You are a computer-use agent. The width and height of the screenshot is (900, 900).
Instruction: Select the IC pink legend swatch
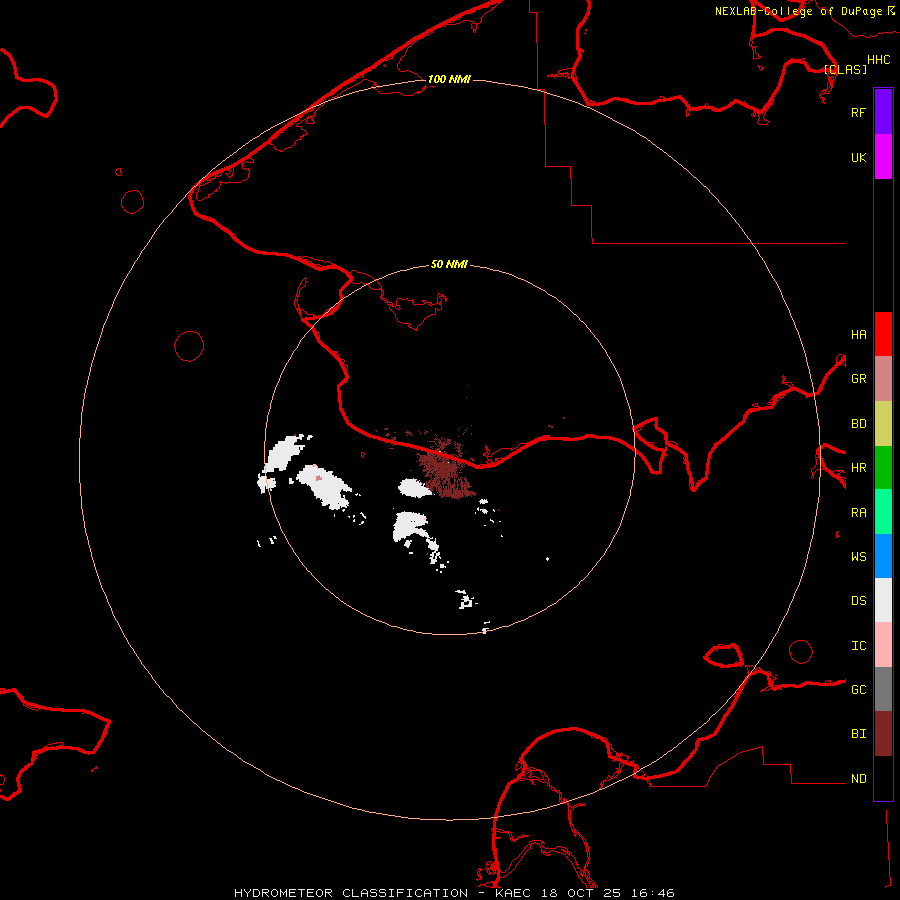tap(883, 645)
